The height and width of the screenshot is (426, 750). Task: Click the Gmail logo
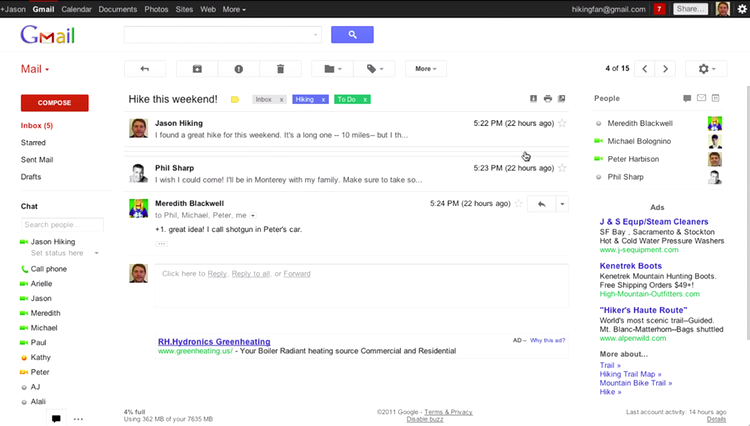(x=47, y=35)
